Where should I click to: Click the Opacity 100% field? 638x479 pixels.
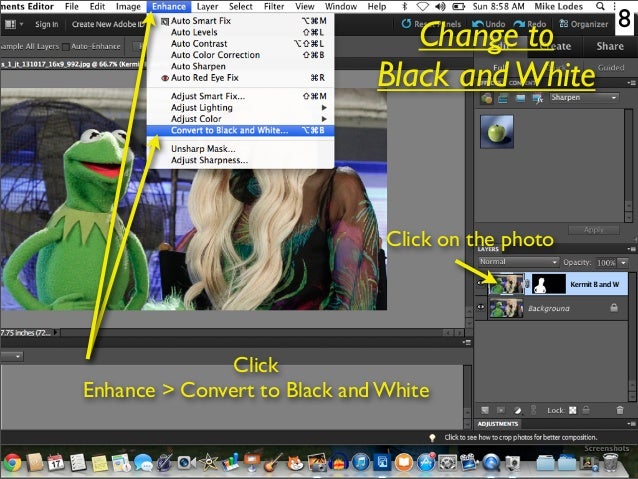pyautogui.click(x=606, y=262)
